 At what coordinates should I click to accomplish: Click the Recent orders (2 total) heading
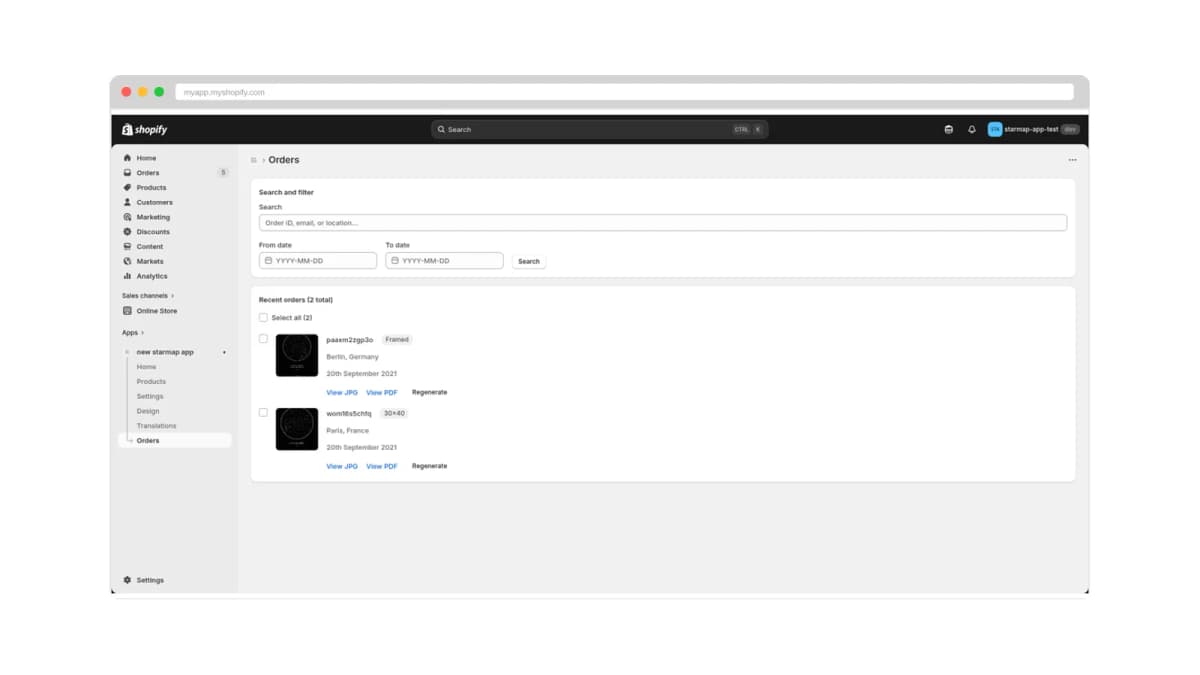pyautogui.click(x=296, y=300)
